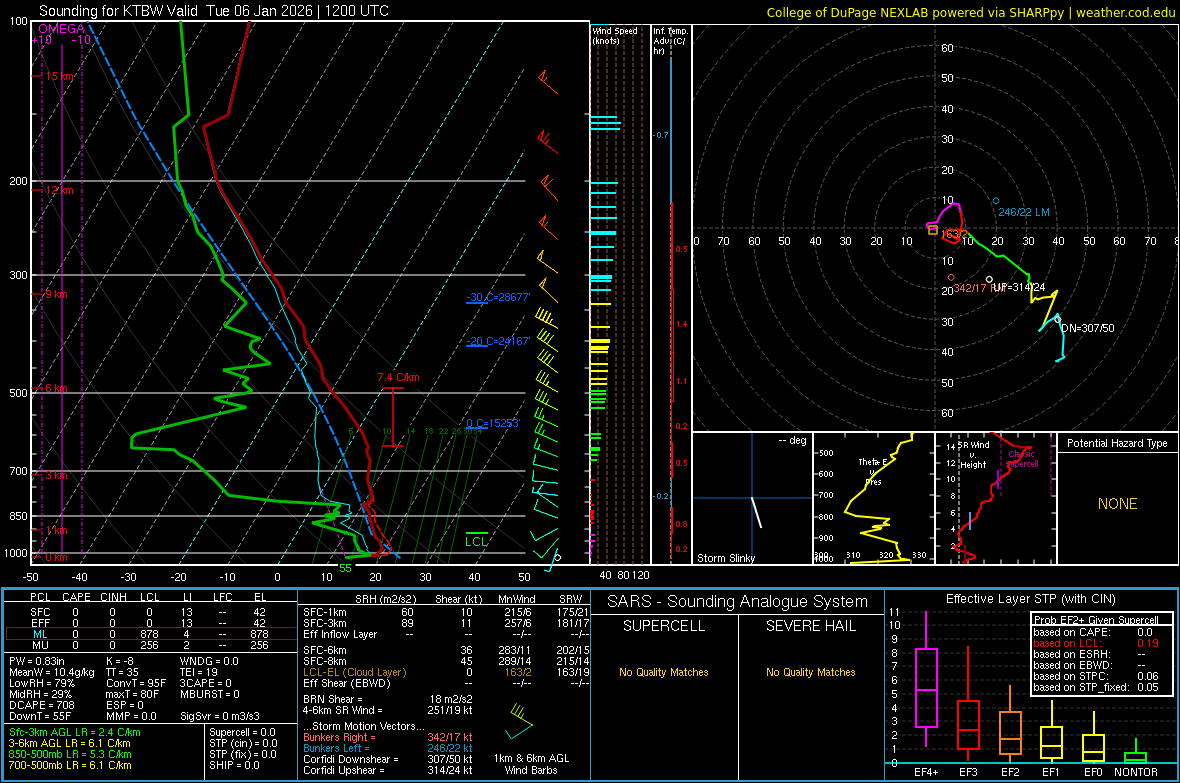Screen dimensions: 1180x783
Task: Click the 'SigSvr = 0 m3/s3' value
Action: click(x=220, y=716)
